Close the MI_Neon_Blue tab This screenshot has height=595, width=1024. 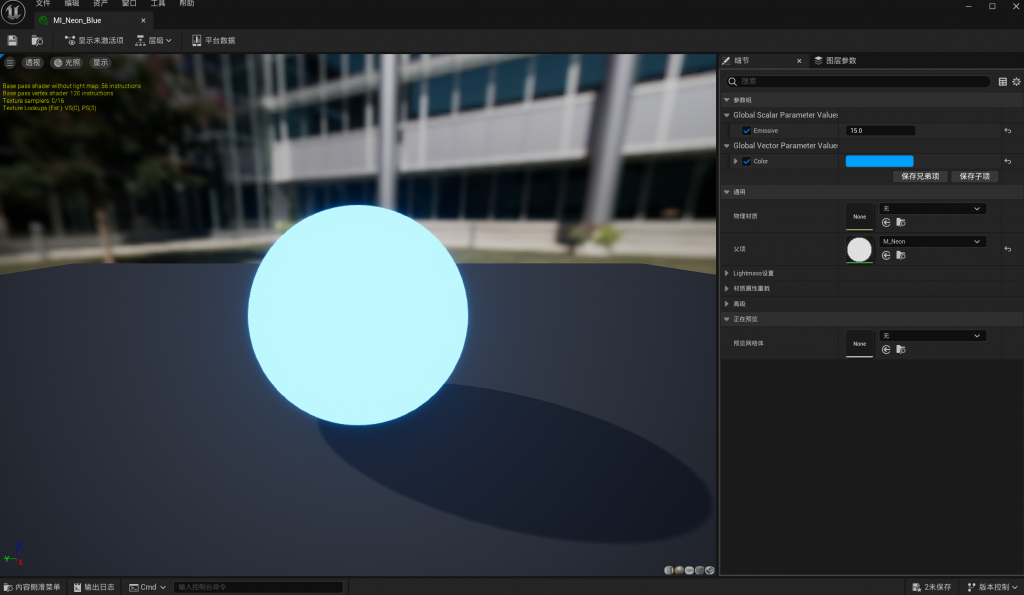pyautogui.click(x=143, y=20)
